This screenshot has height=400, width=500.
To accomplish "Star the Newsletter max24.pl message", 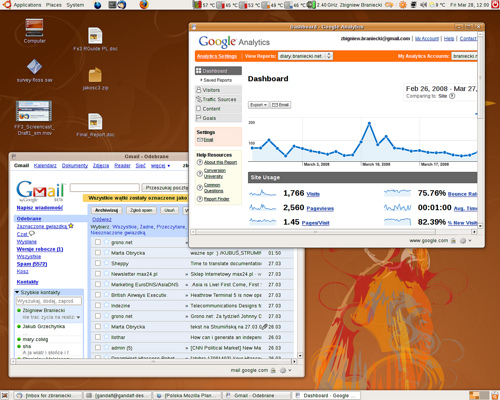I will tap(106, 274).
